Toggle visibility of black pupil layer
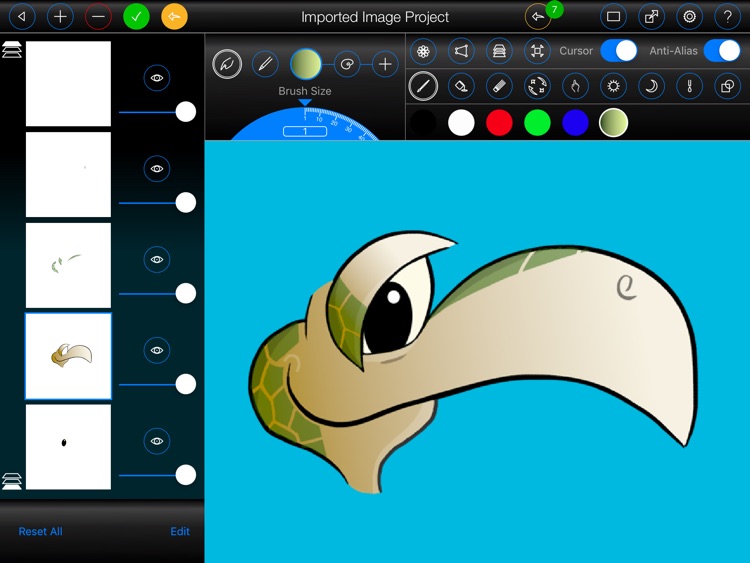 point(157,441)
